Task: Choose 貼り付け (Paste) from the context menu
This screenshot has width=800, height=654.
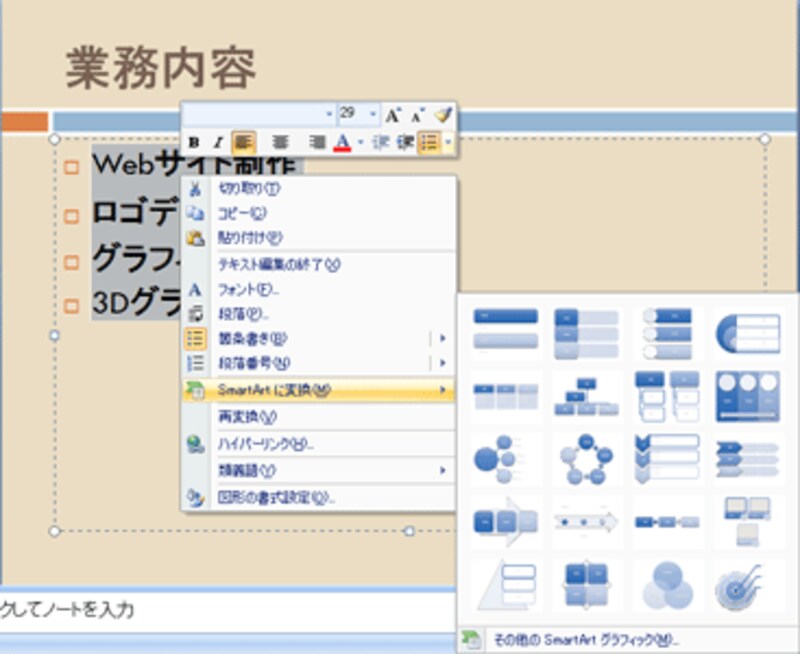Action: click(x=318, y=238)
